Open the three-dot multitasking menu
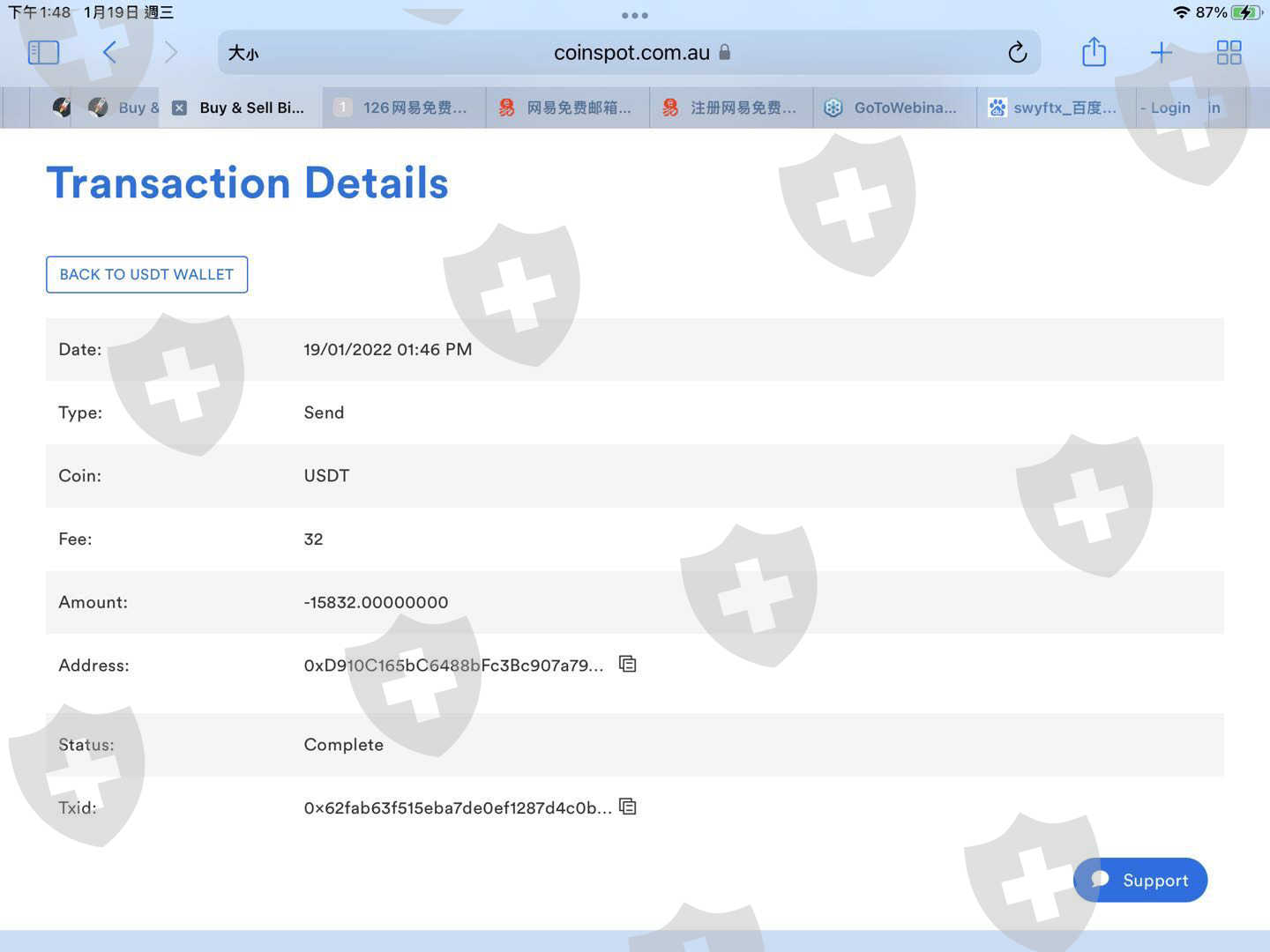1270x952 pixels. click(635, 15)
